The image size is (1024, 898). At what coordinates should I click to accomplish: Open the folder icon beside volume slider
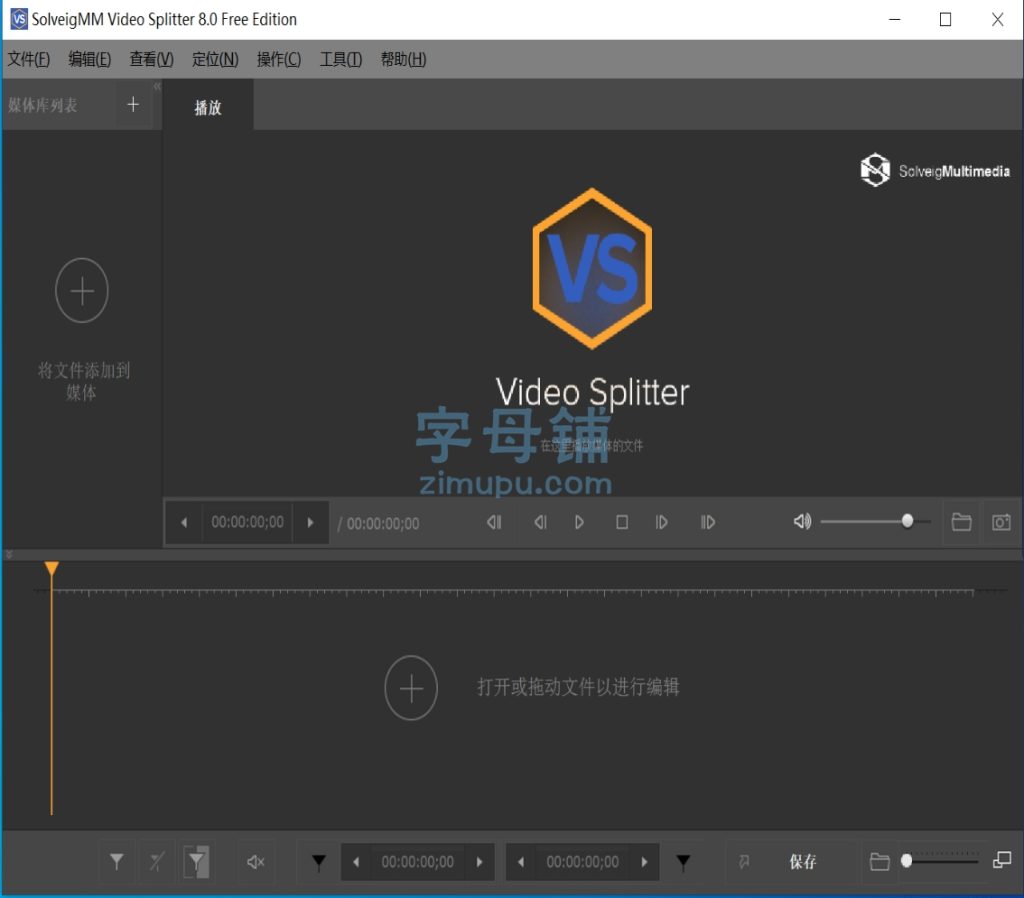[x=961, y=522]
